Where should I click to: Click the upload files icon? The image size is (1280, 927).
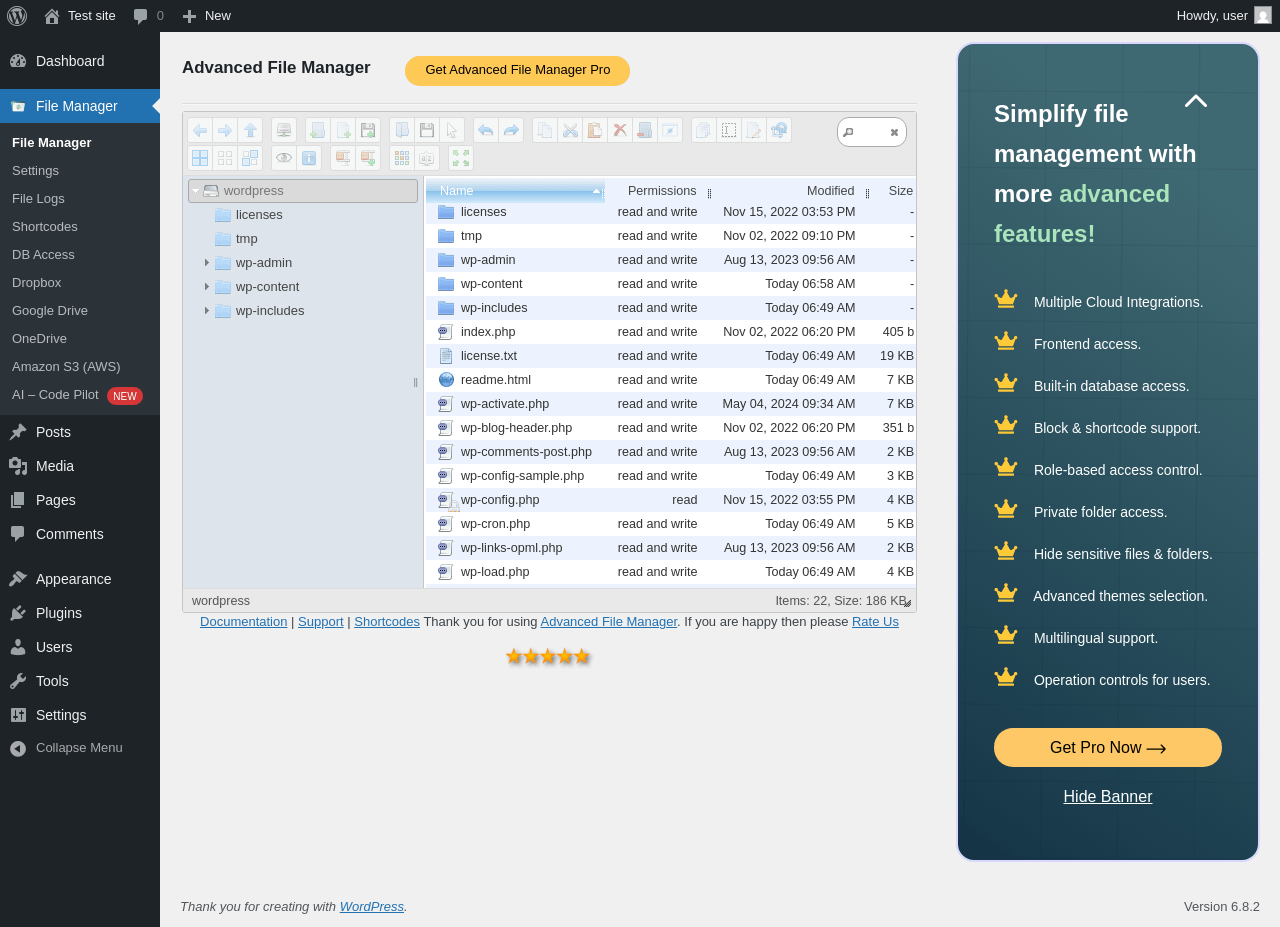[x=368, y=130]
